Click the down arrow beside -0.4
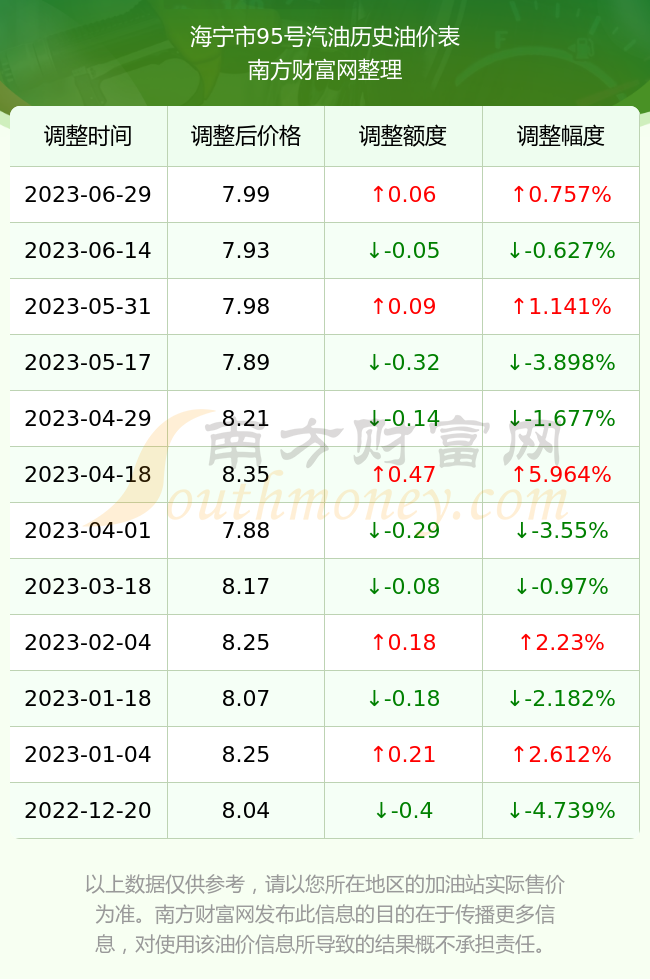Image resolution: width=650 pixels, height=980 pixels. [381, 811]
